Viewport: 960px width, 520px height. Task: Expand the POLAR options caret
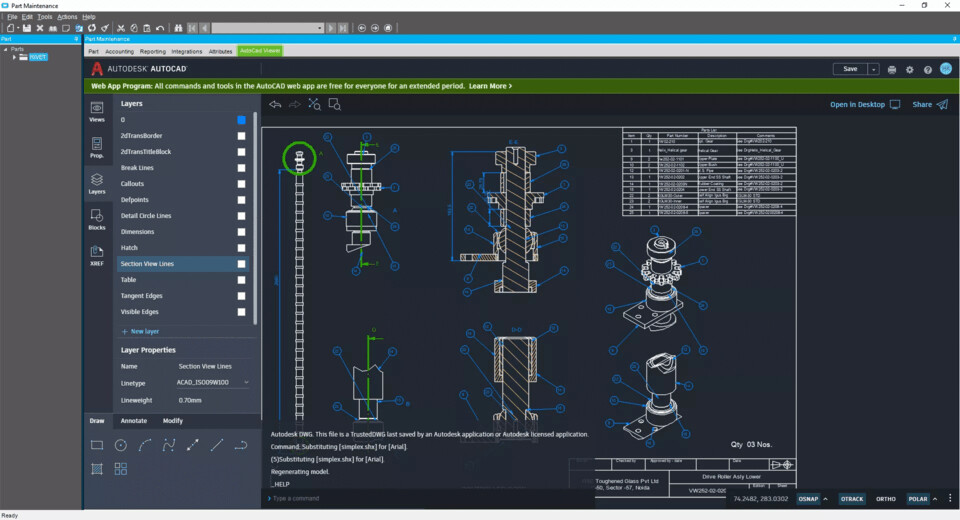click(935, 499)
